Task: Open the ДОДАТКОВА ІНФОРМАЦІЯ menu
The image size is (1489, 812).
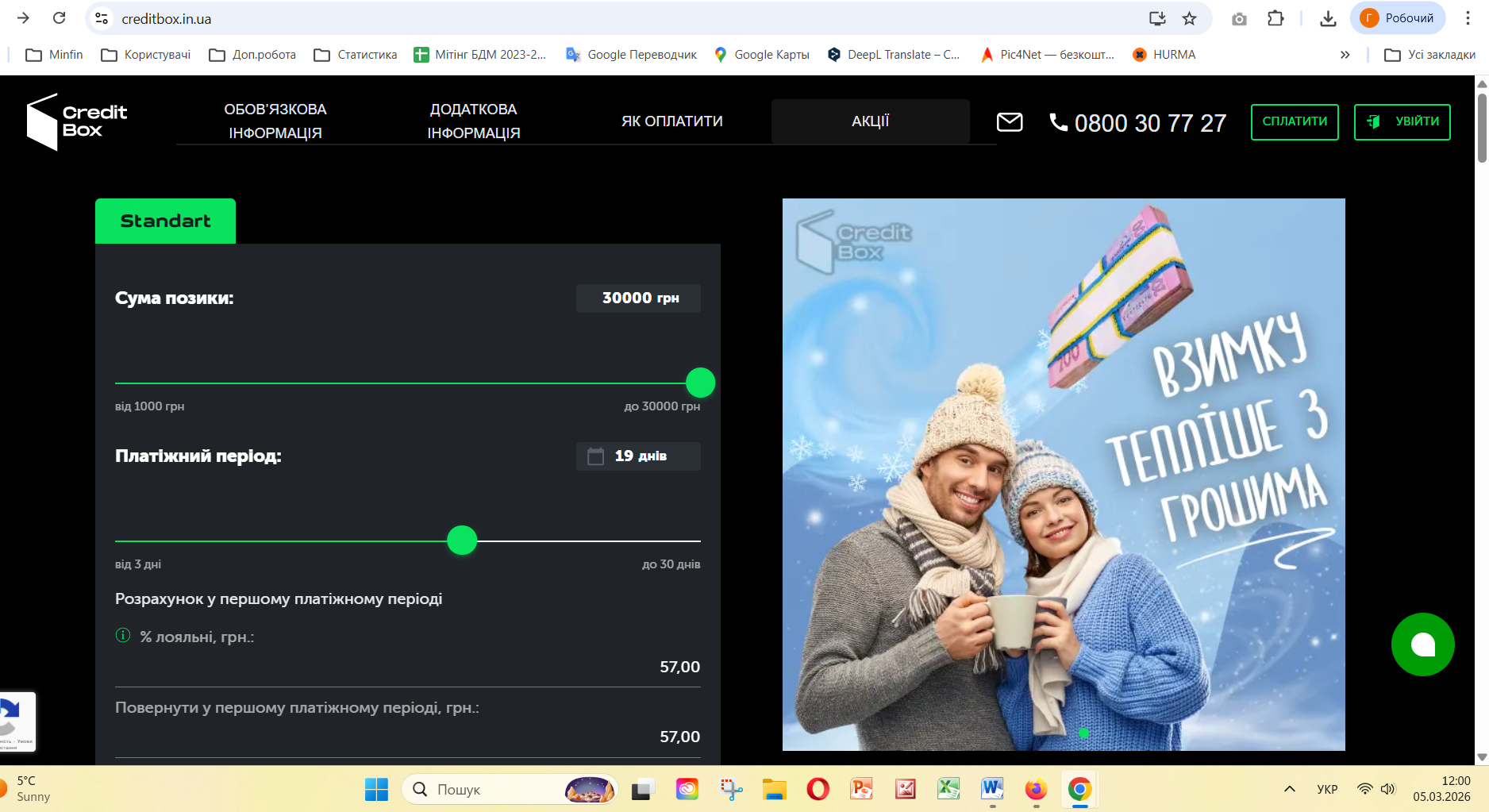Action: coord(474,121)
